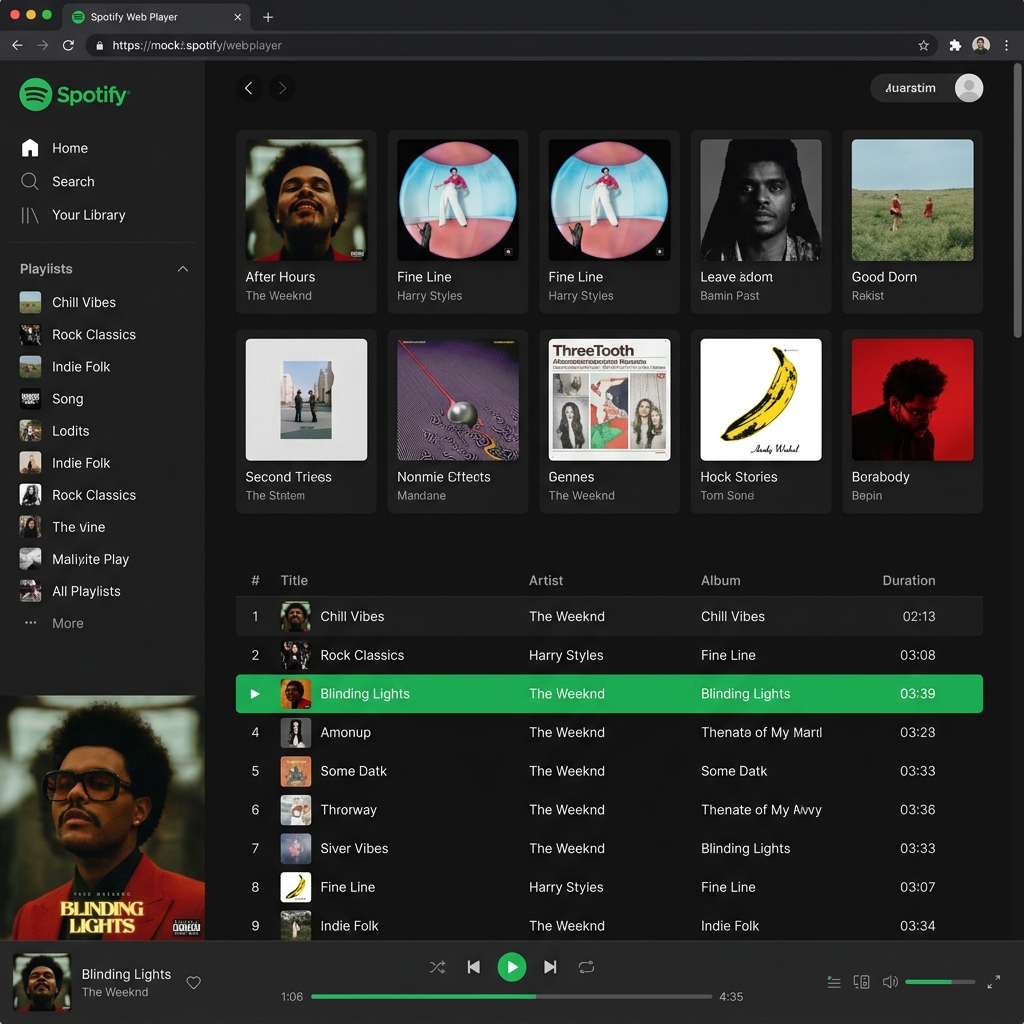The width and height of the screenshot is (1024, 1024).
Task: Click the Thenate of My Marti album link
Action: coord(761,732)
